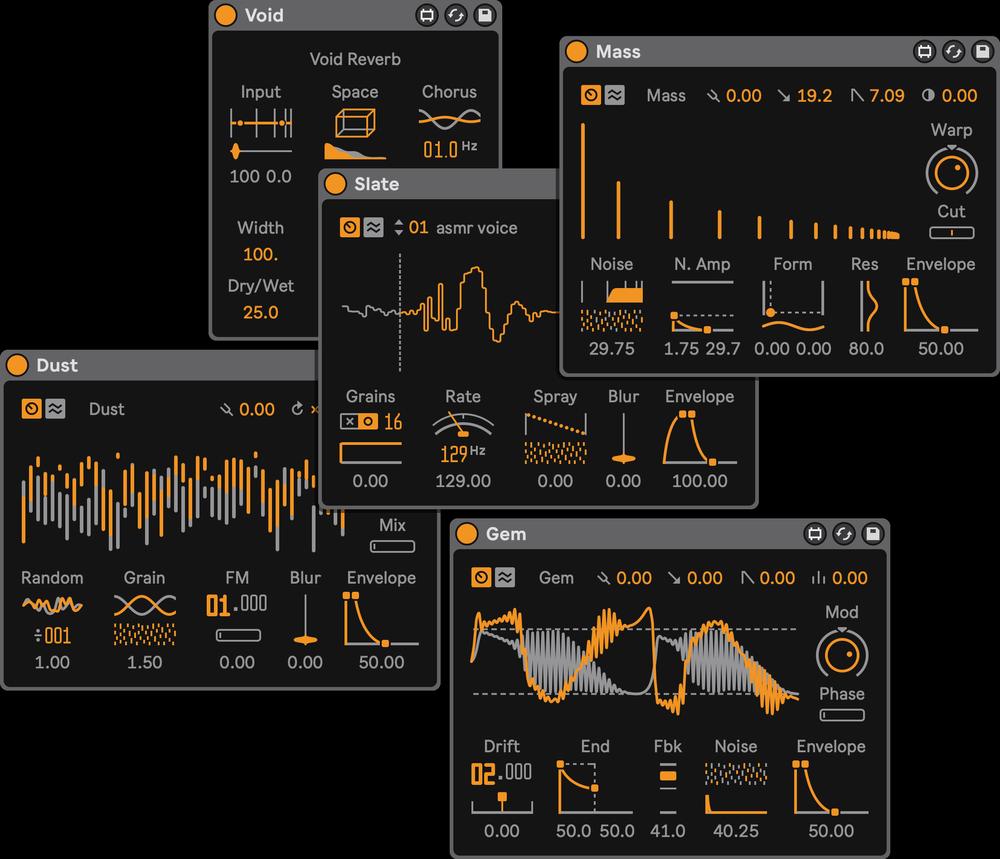This screenshot has width=1000, height=859.
Task: Select Gem wave mode icon
Action: [x=505, y=577]
